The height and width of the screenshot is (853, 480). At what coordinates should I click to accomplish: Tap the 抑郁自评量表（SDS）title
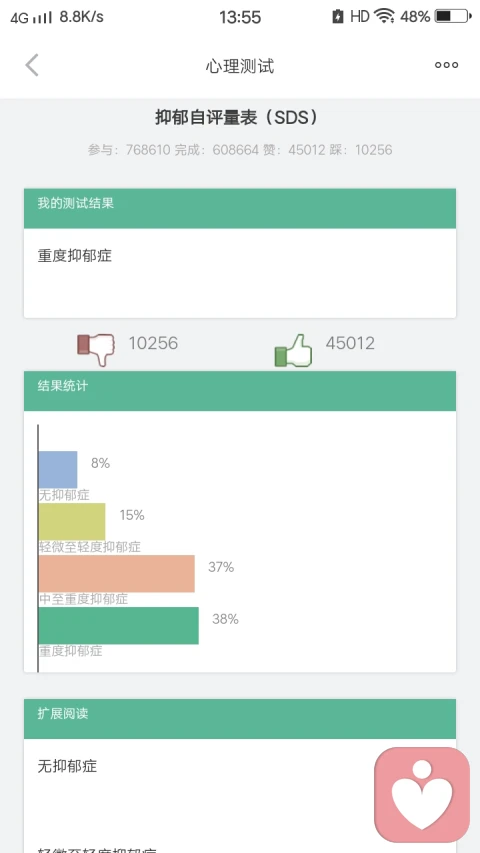pos(237,118)
